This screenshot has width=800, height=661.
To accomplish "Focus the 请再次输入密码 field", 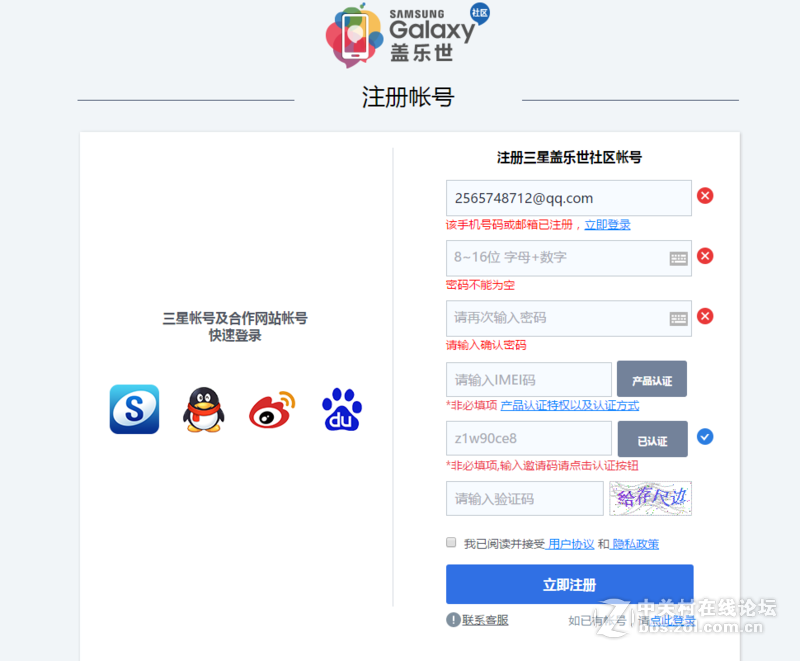I will (x=569, y=318).
